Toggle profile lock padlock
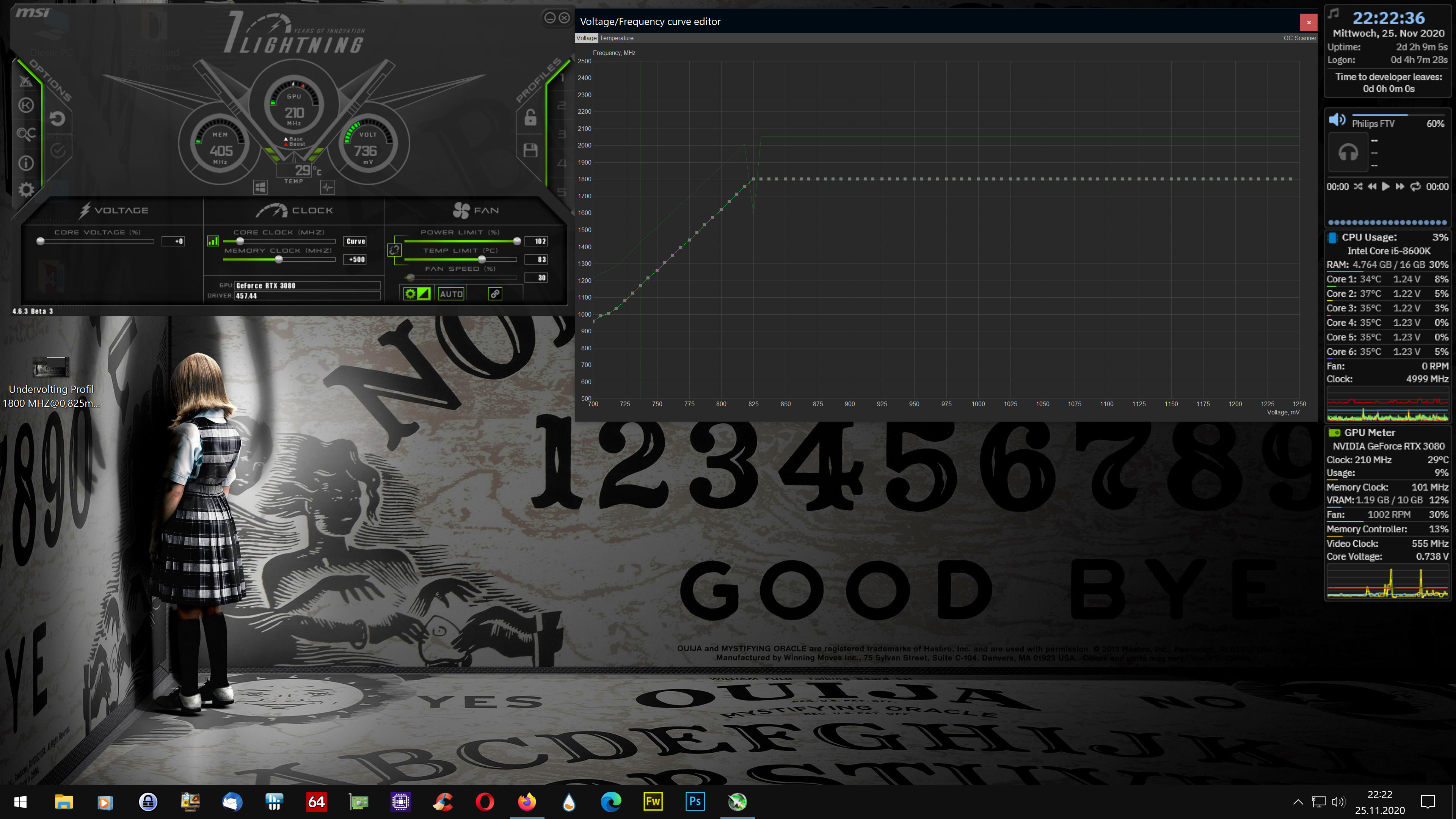Screen dimensions: 1456x819 coord(530,118)
